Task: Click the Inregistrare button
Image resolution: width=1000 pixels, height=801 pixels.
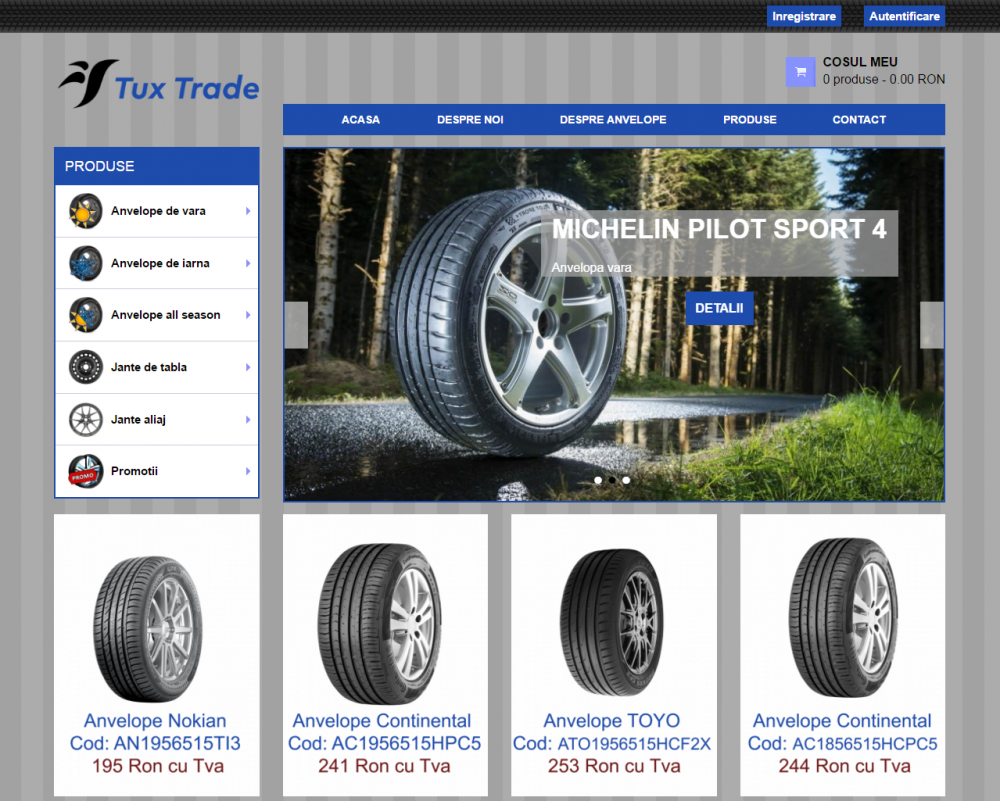Action: [803, 16]
